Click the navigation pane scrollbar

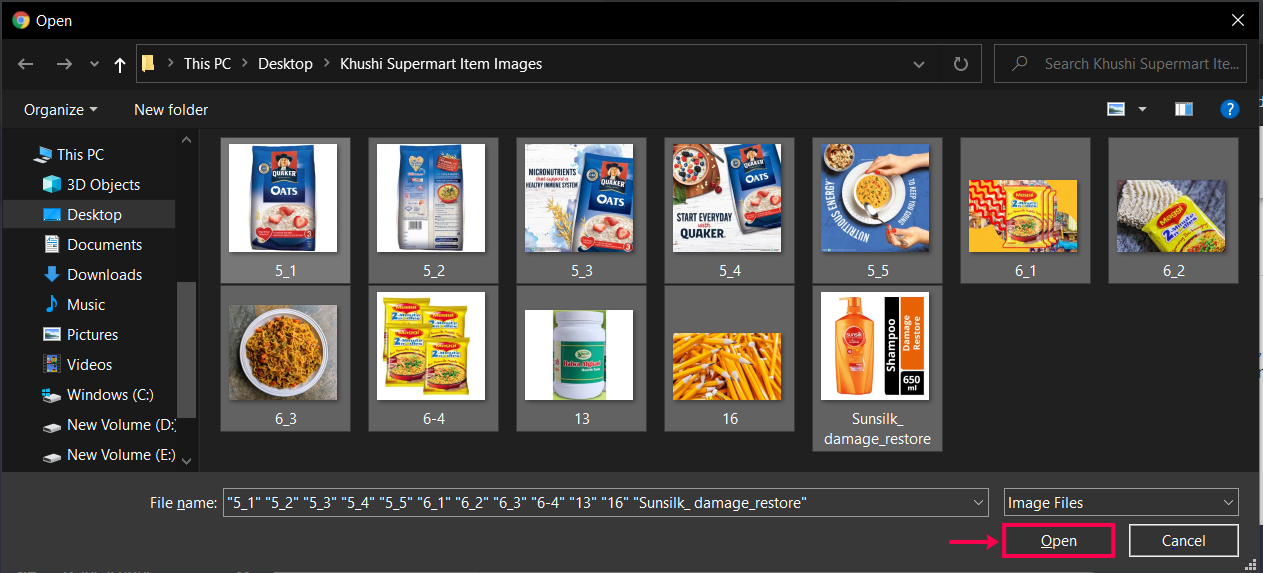pos(187,350)
